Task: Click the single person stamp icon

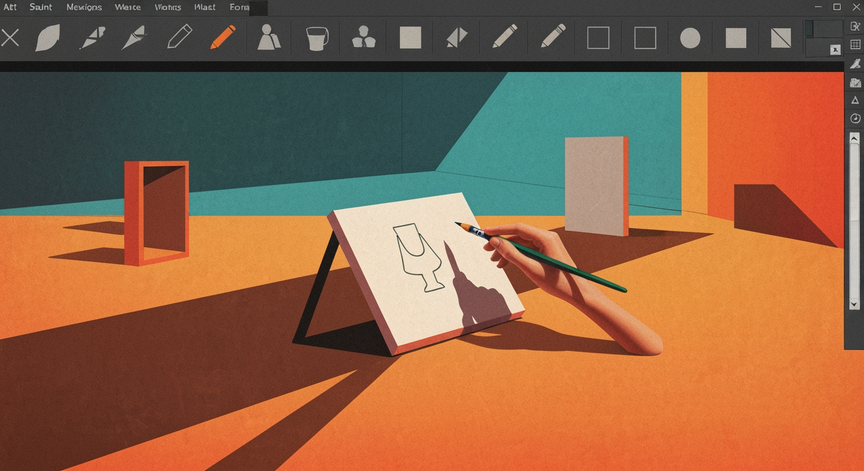Action: click(x=268, y=37)
